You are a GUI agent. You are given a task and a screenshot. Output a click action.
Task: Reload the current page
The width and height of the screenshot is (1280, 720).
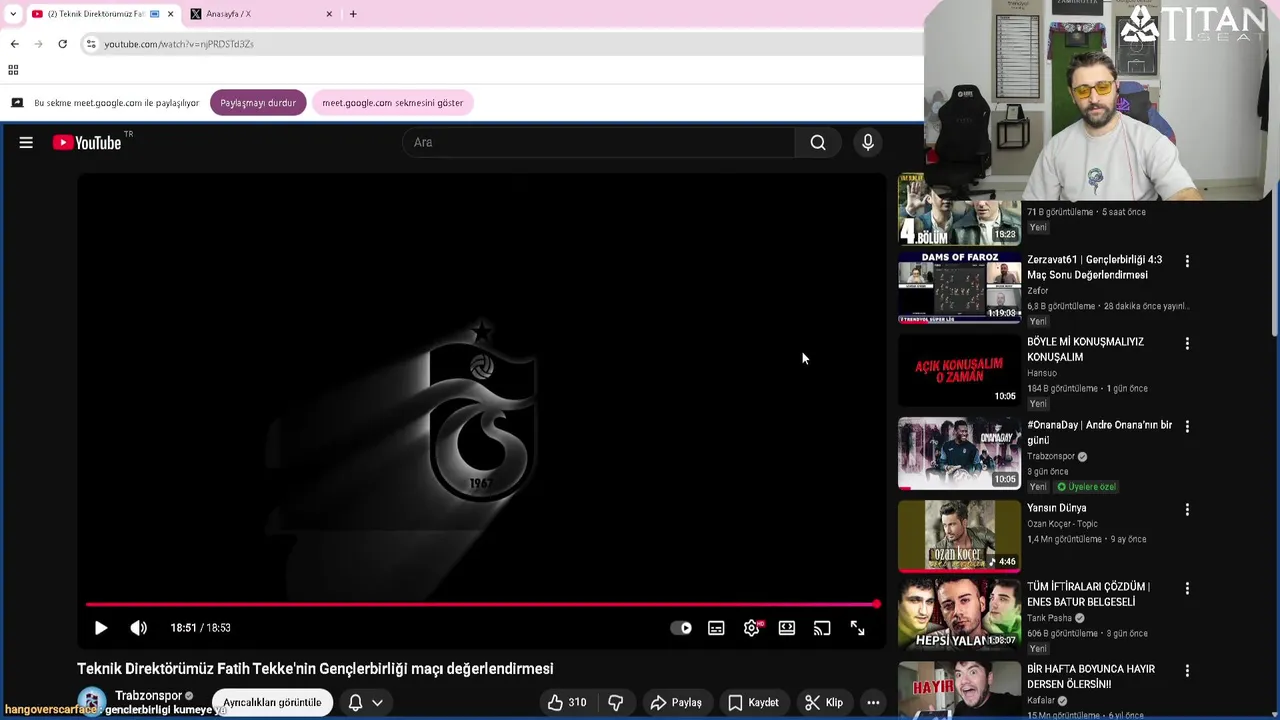[62, 44]
